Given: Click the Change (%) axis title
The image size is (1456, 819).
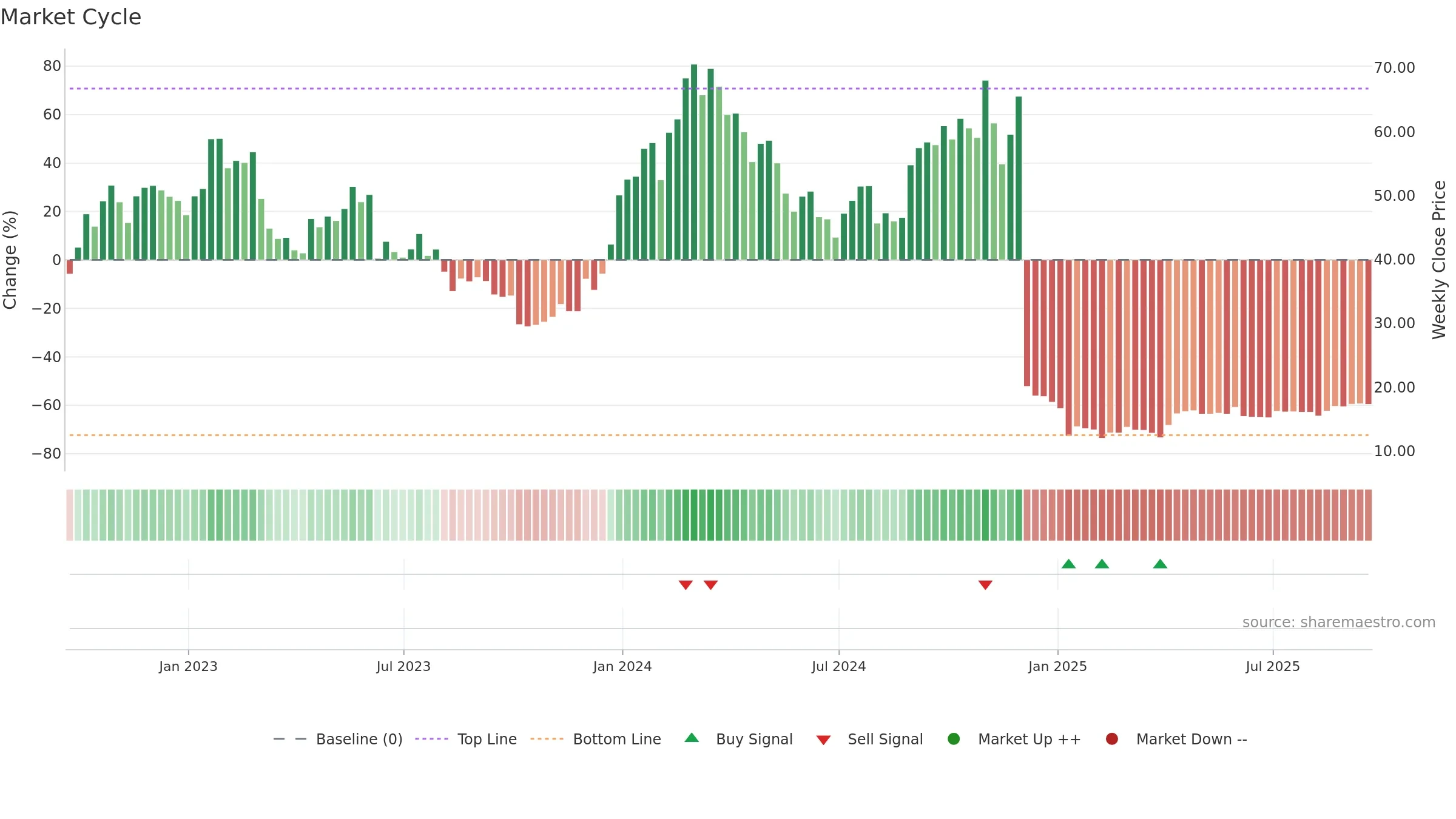Looking at the screenshot, I should click(10, 260).
